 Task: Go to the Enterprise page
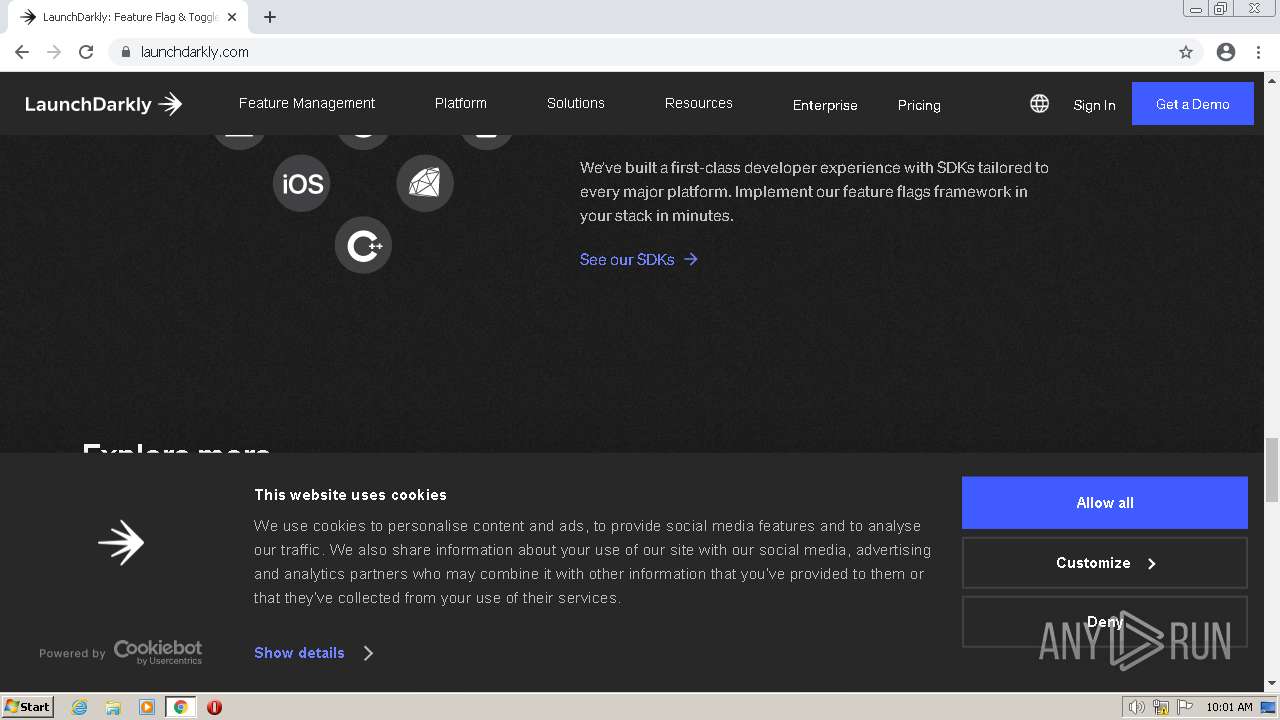[825, 105]
